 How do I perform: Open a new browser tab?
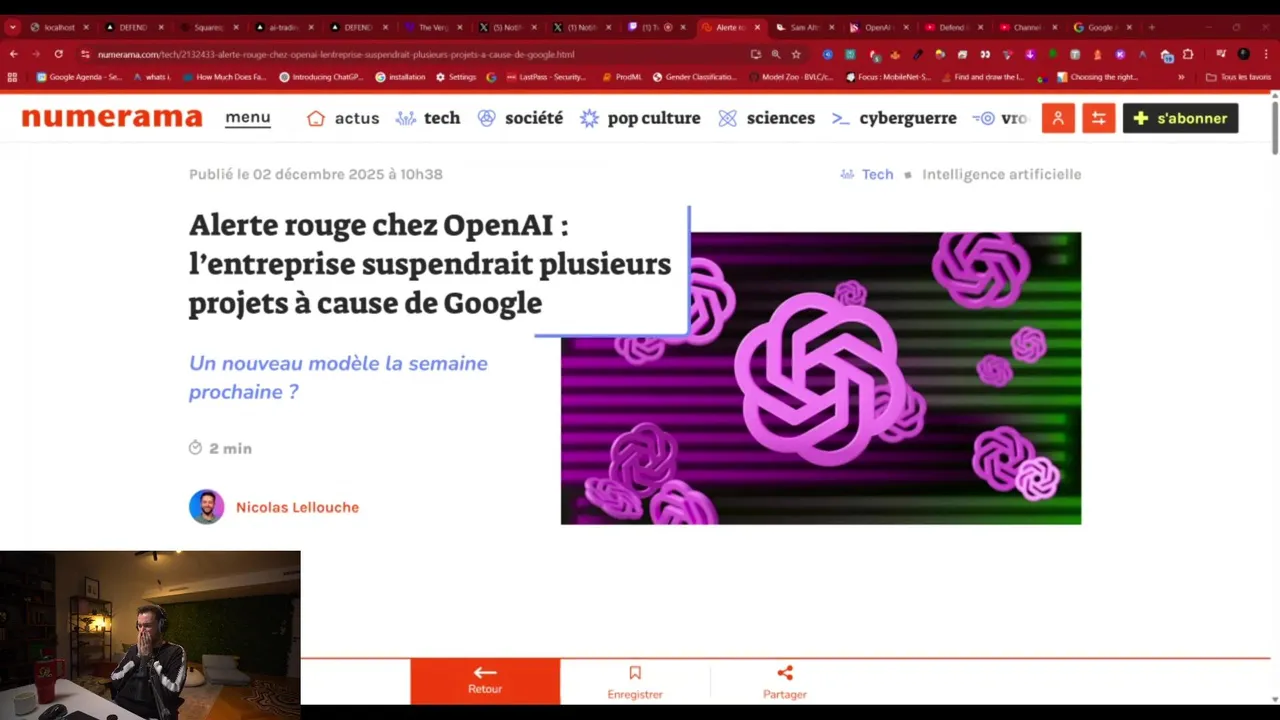pos(1151,27)
